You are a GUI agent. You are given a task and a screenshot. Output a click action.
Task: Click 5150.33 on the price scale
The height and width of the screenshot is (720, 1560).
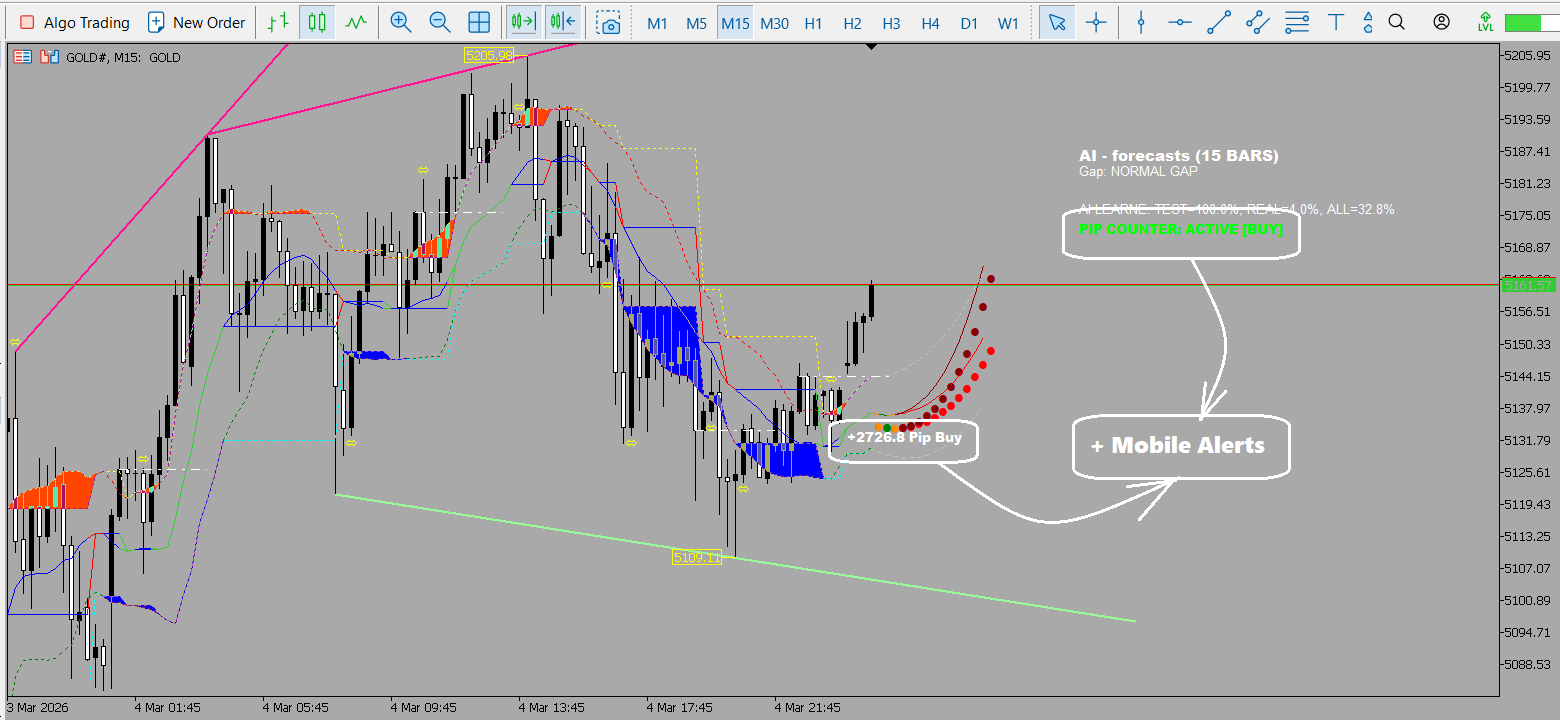(1527, 344)
